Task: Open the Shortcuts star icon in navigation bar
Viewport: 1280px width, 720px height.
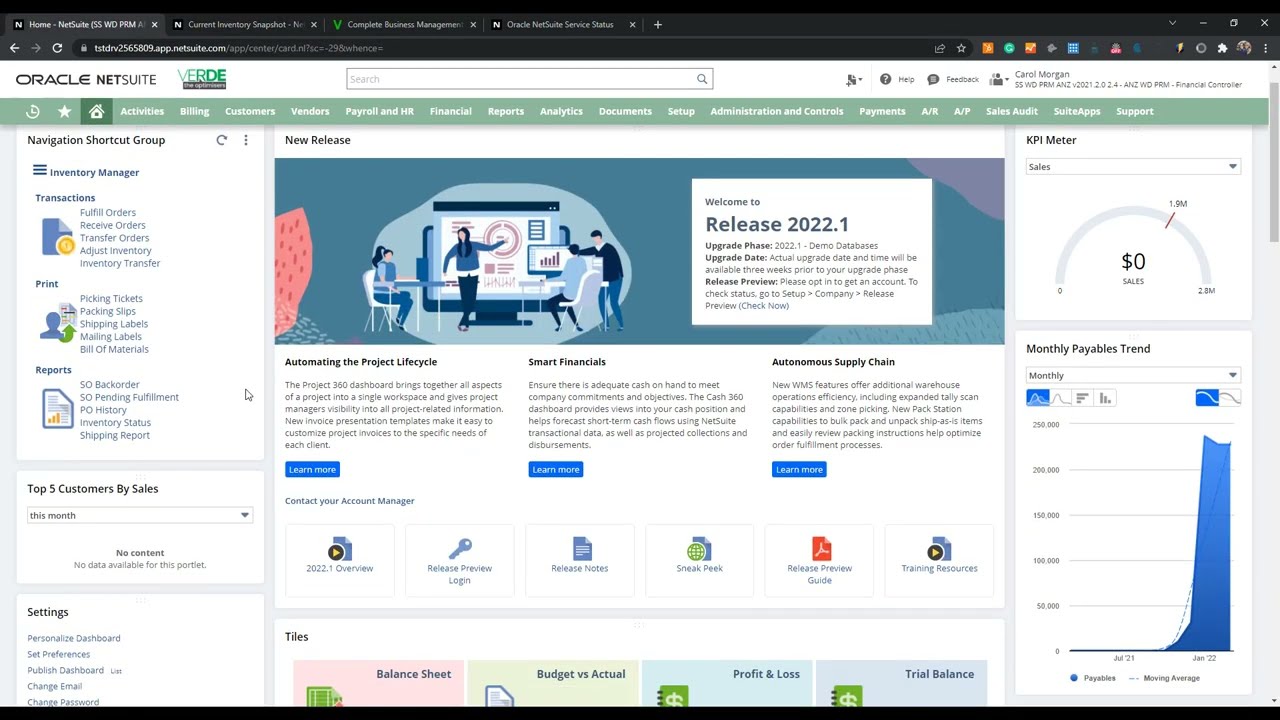Action: click(x=65, y=111)
